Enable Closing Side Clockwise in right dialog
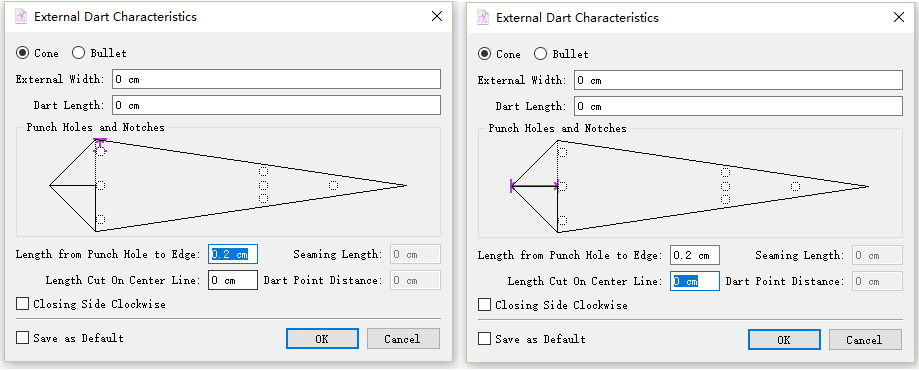 click(x=485, y=305)
